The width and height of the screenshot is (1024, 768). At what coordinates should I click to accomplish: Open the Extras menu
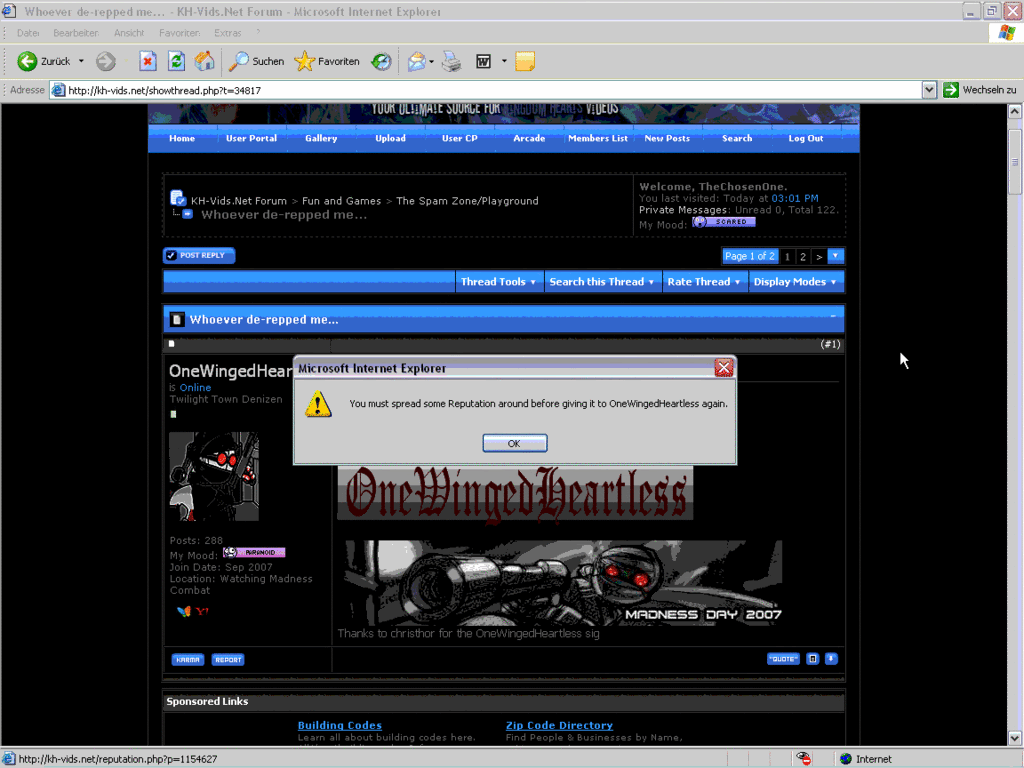point(227,33)
